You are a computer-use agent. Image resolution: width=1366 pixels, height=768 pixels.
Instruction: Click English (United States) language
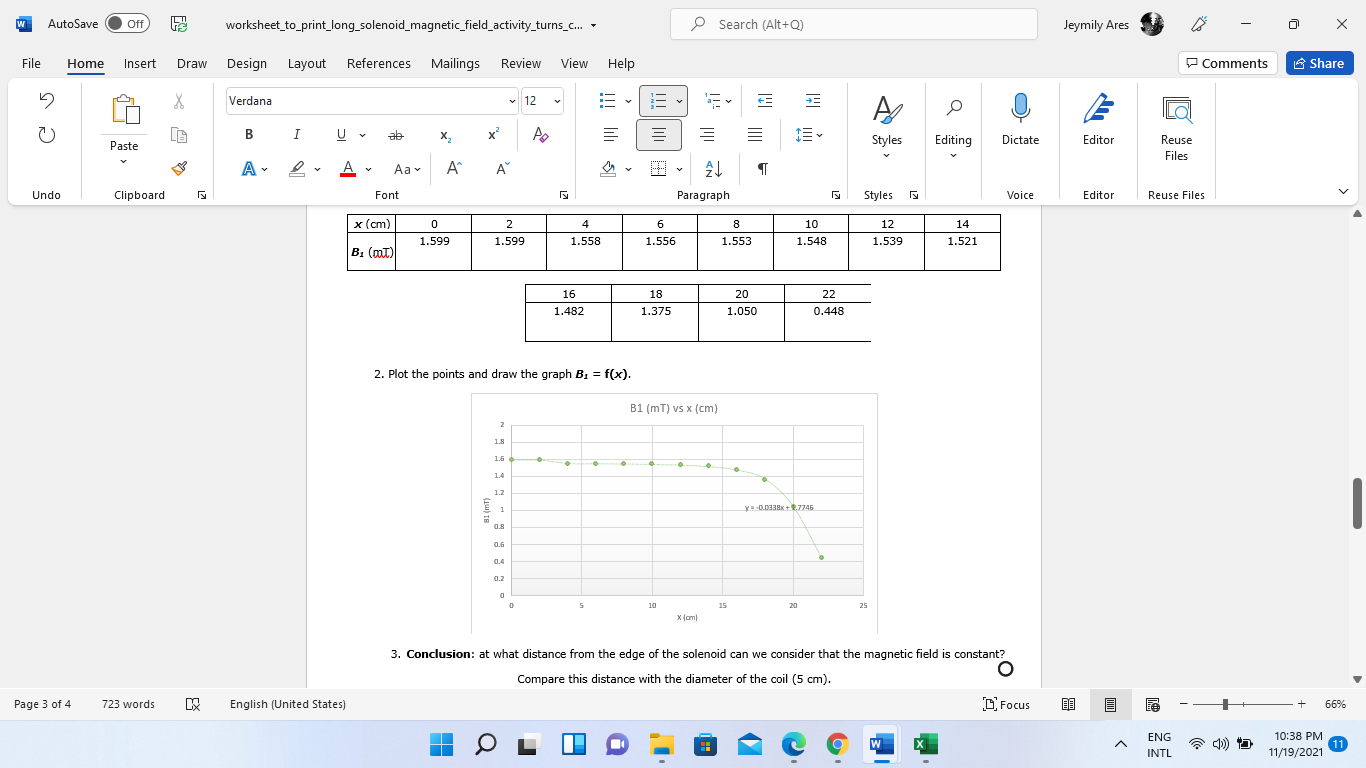(x=288, y=704)
